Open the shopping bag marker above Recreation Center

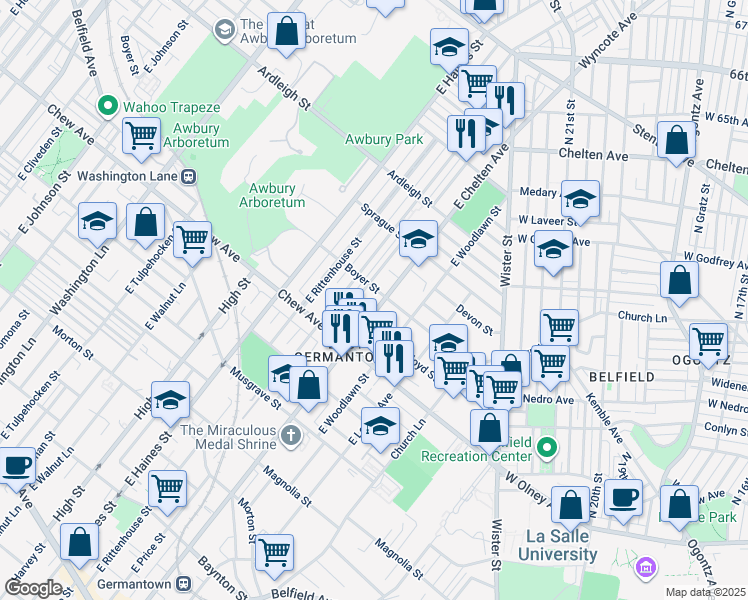489,428
